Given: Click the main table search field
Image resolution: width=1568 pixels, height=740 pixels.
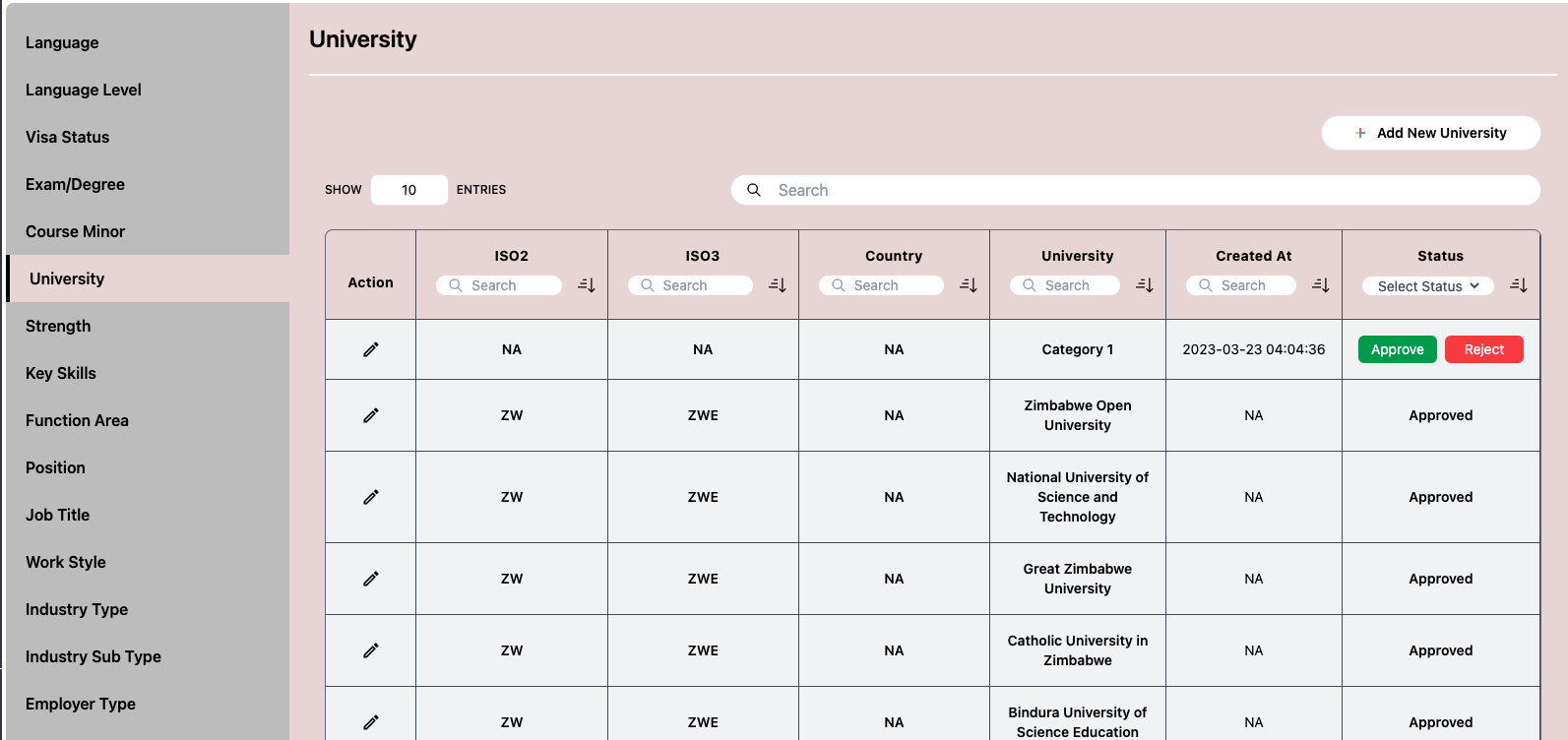Looking at the screenshot, I should pos(1142,190).
